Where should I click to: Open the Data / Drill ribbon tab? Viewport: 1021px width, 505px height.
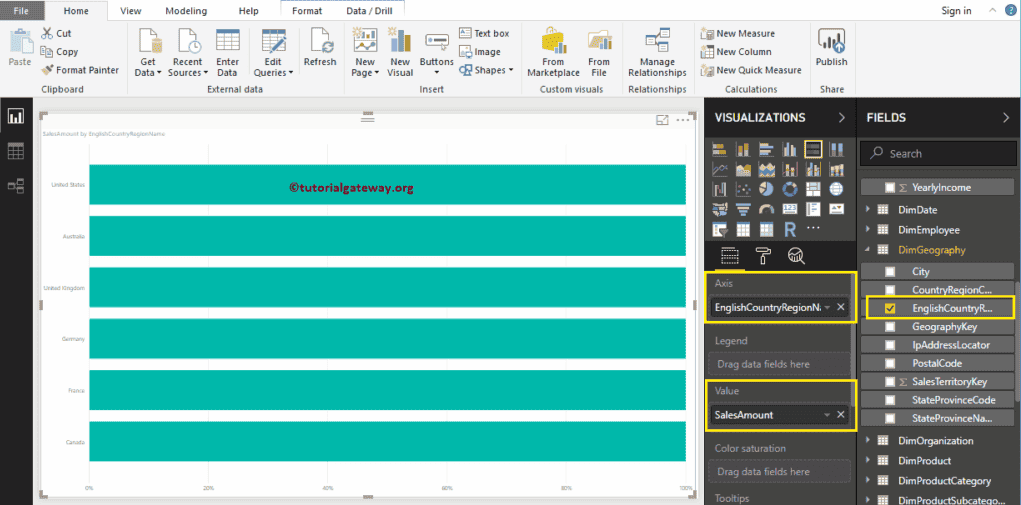coord(367,10)
